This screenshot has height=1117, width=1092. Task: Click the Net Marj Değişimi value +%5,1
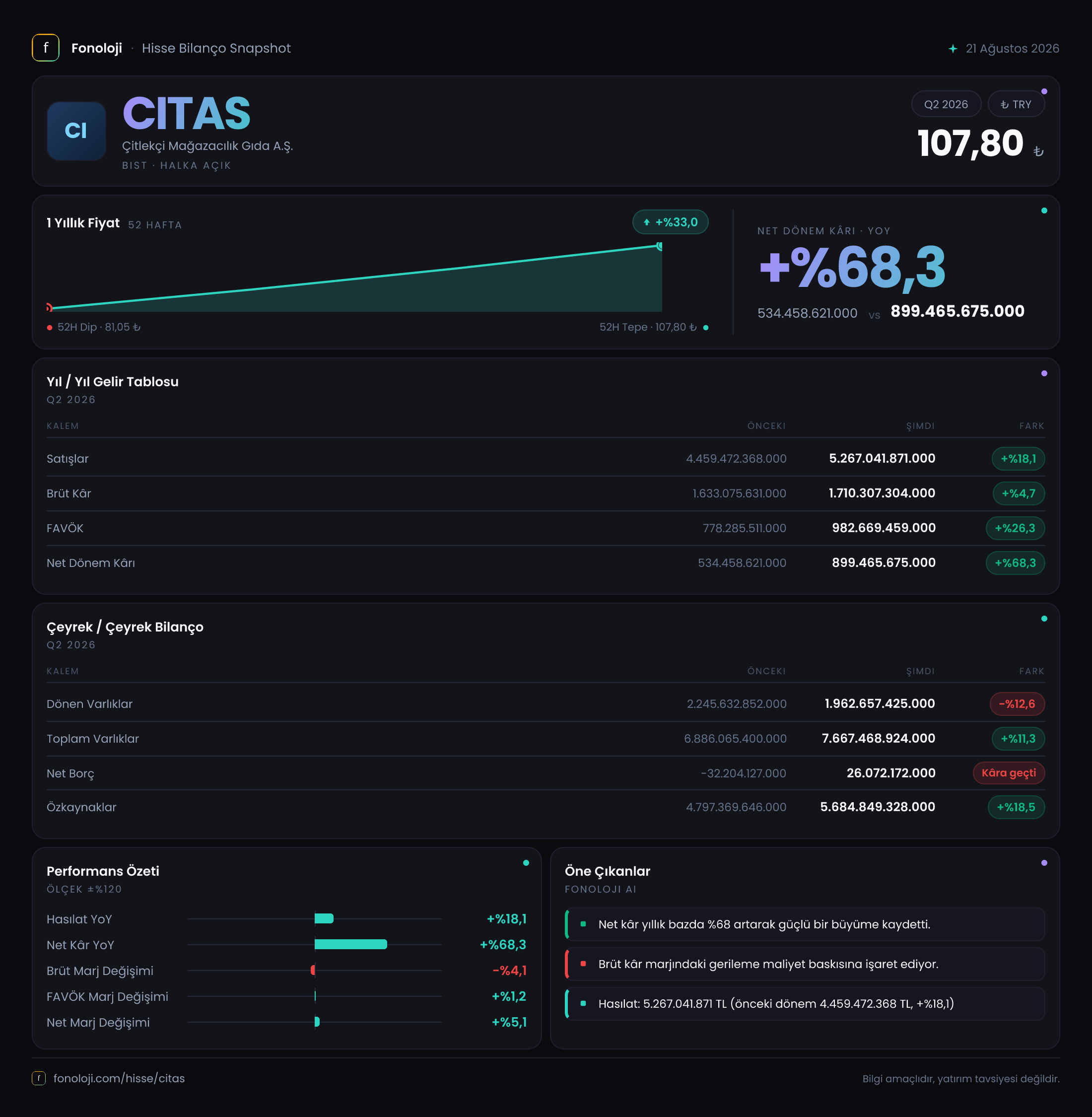click(x=509, y=1022)
